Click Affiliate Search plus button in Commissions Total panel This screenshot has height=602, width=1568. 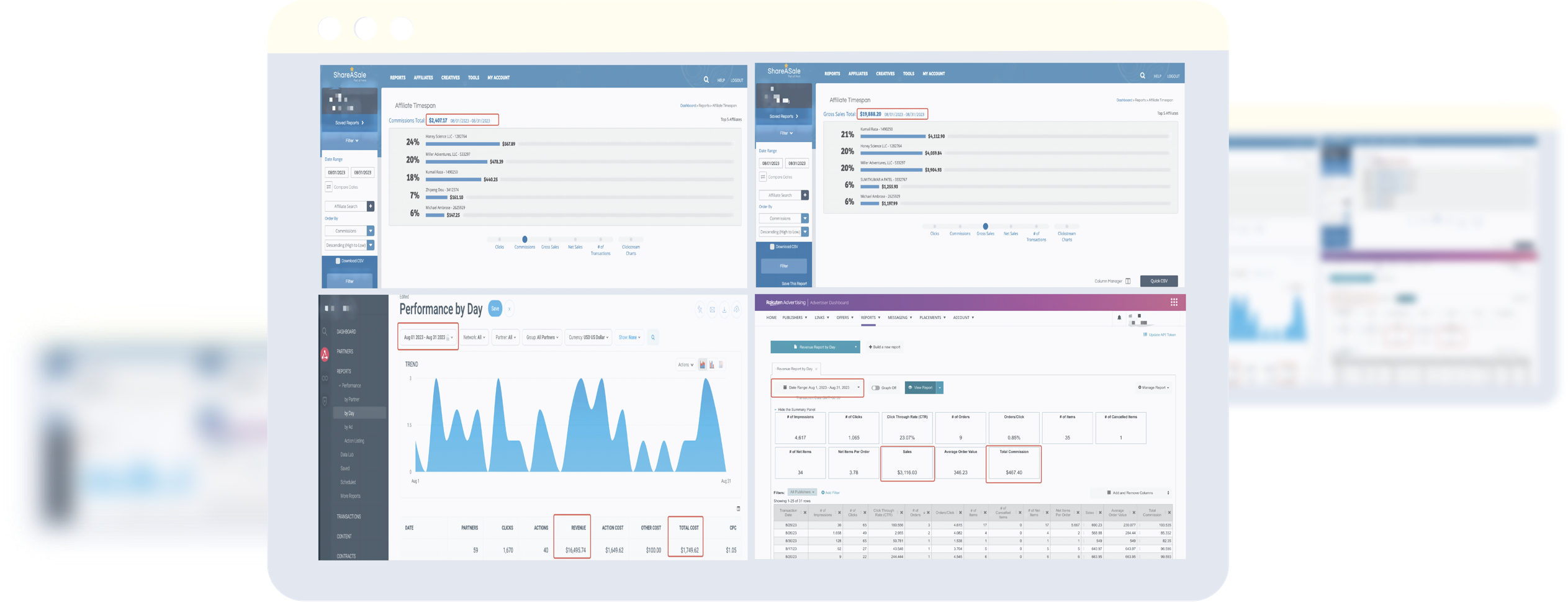tap(371, 206)
